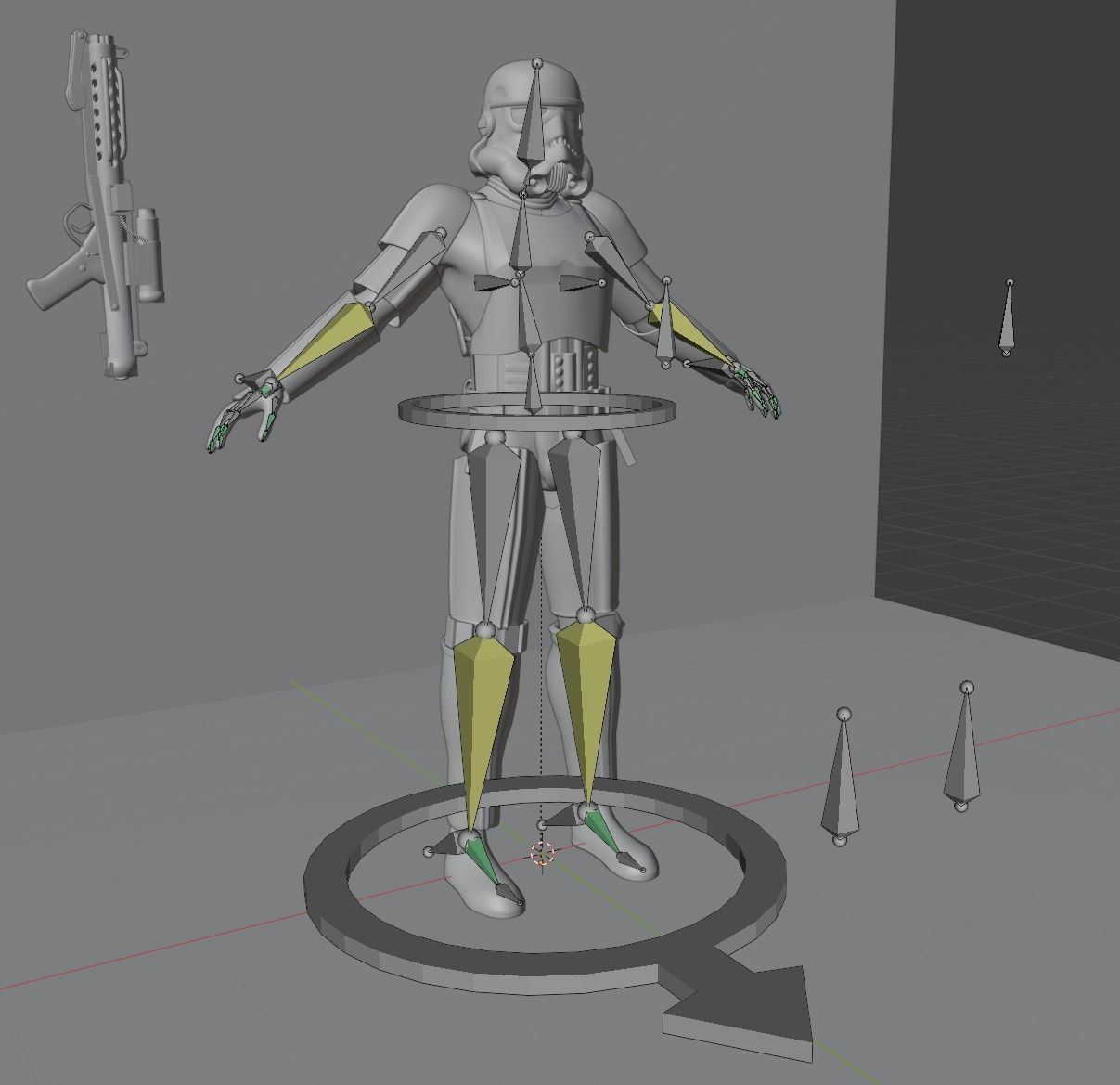
Task: Select the upper arm bone nearest the blaster
Action: (406, 267)
